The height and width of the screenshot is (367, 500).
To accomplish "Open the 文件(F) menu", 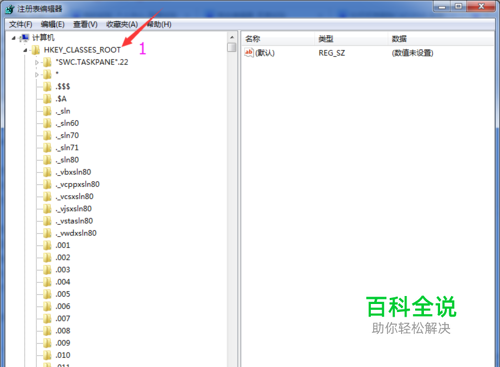I will tap(20, 24).
